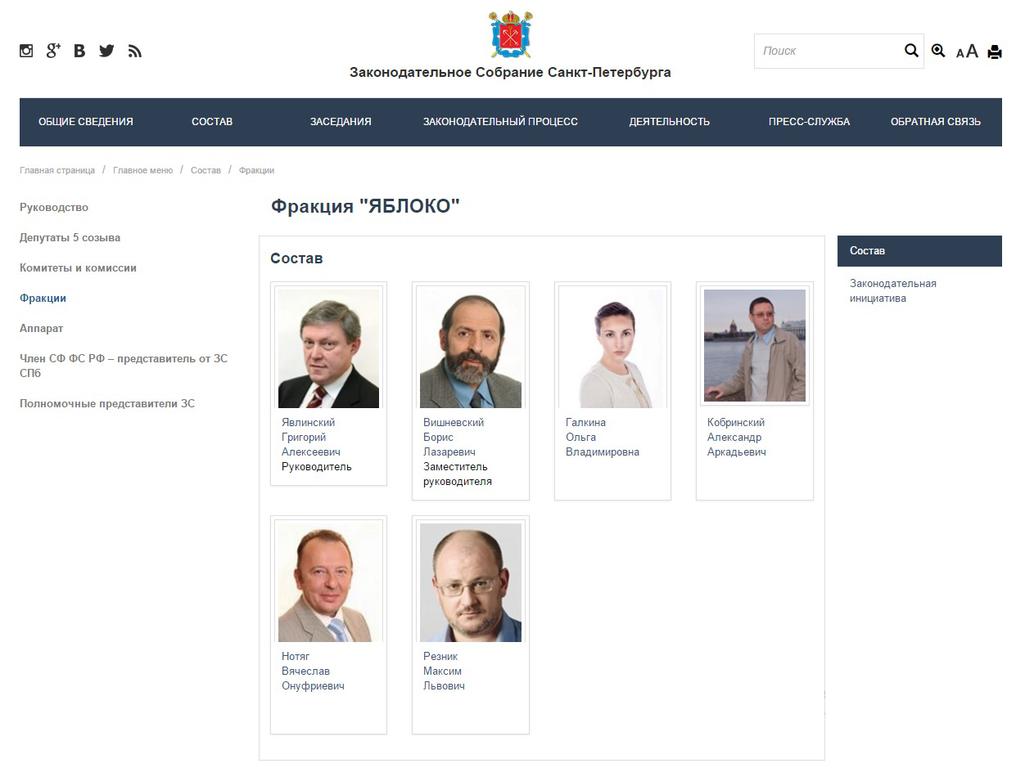Click the photo of Резник
The image size is (1016, 768).
(x=470, y=582)
